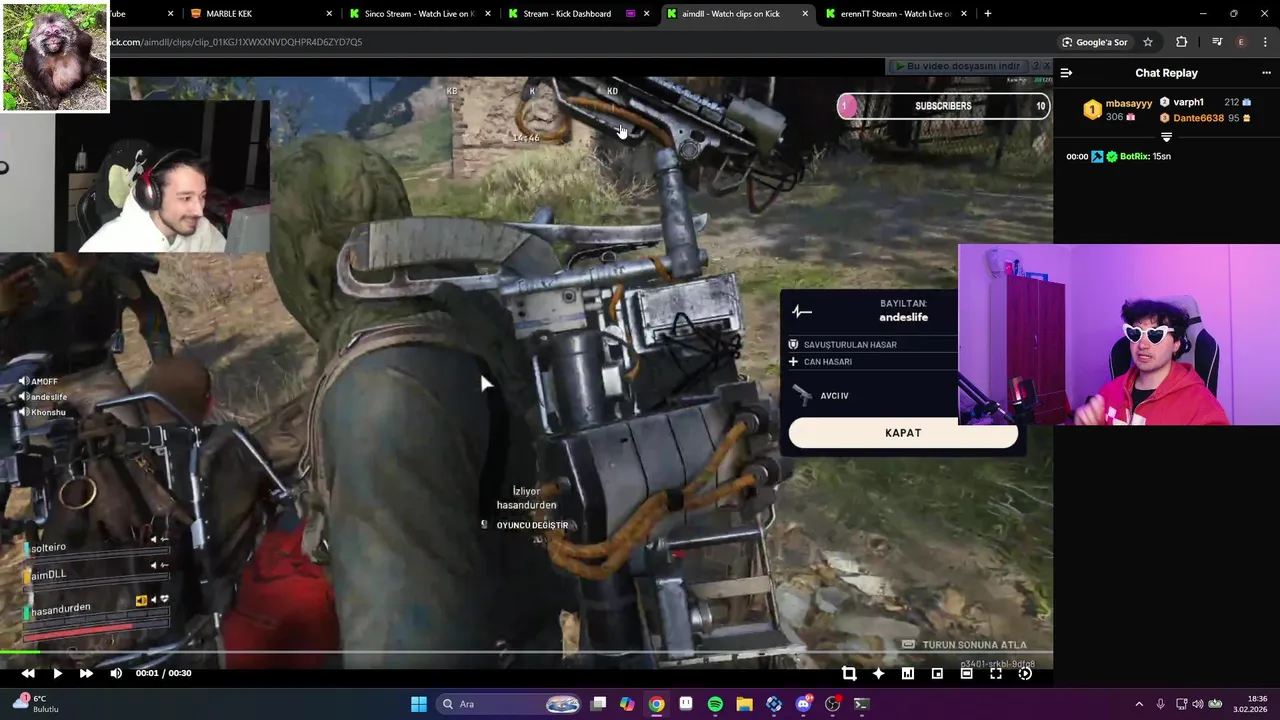Close the video download bar with its X
The height and width of the screenshot is (720, 1280).
pos(1046,66)
